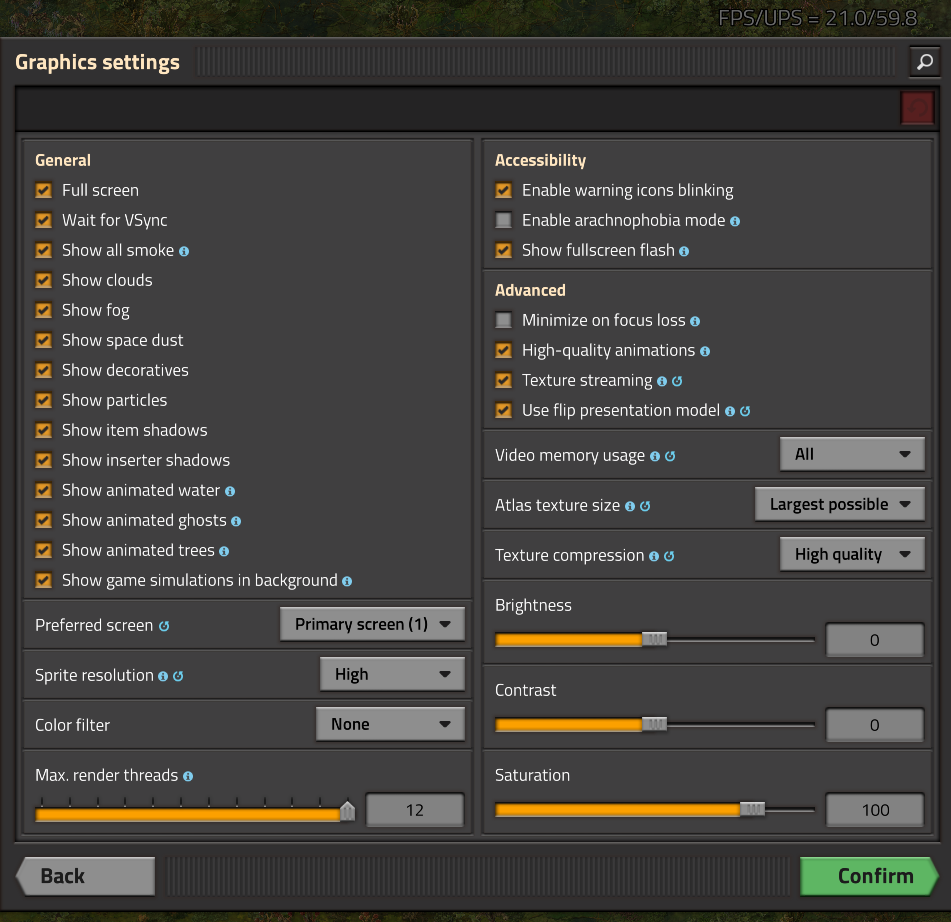
Task: Open the Sprite resolution dropdown
Action: (x=392, y=674)
